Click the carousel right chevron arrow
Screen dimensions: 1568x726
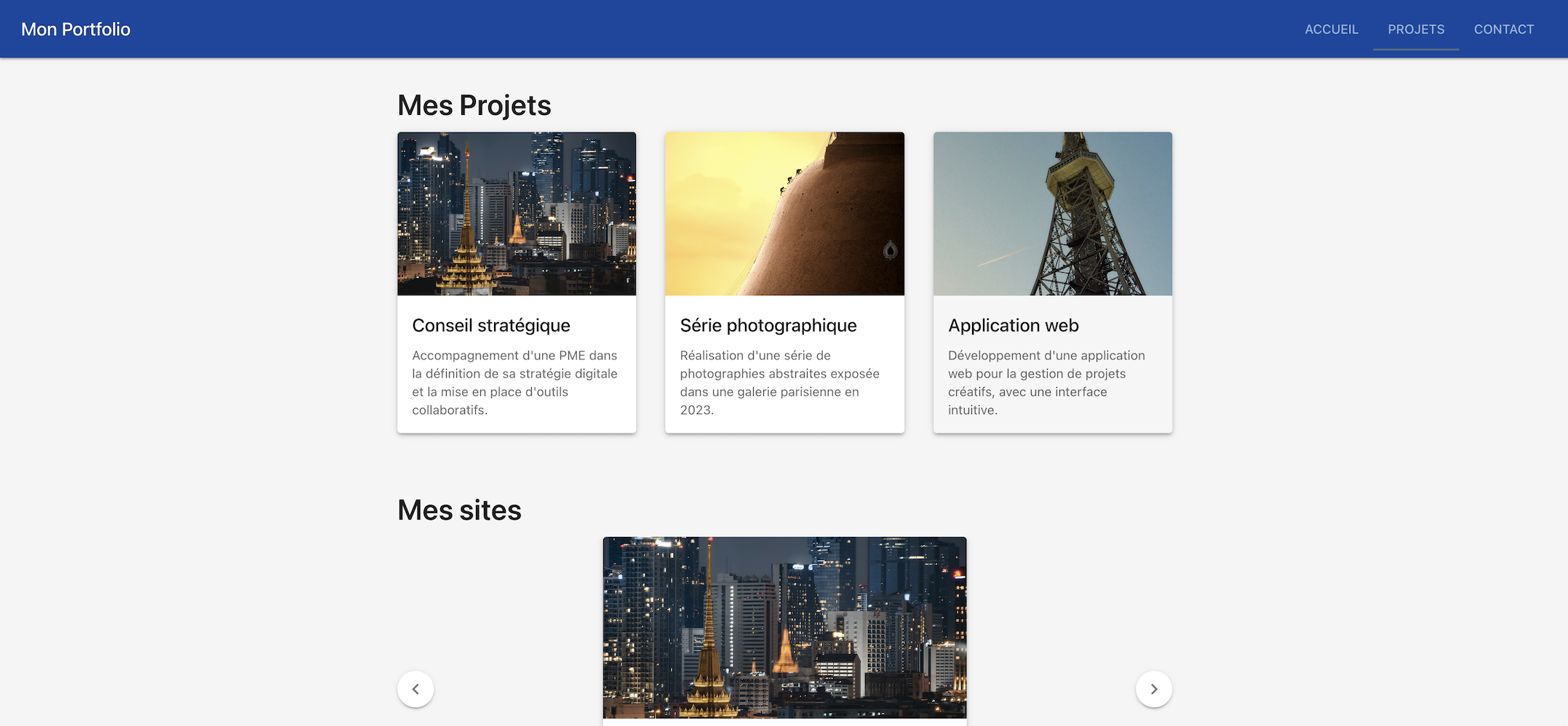(1153, 688)
